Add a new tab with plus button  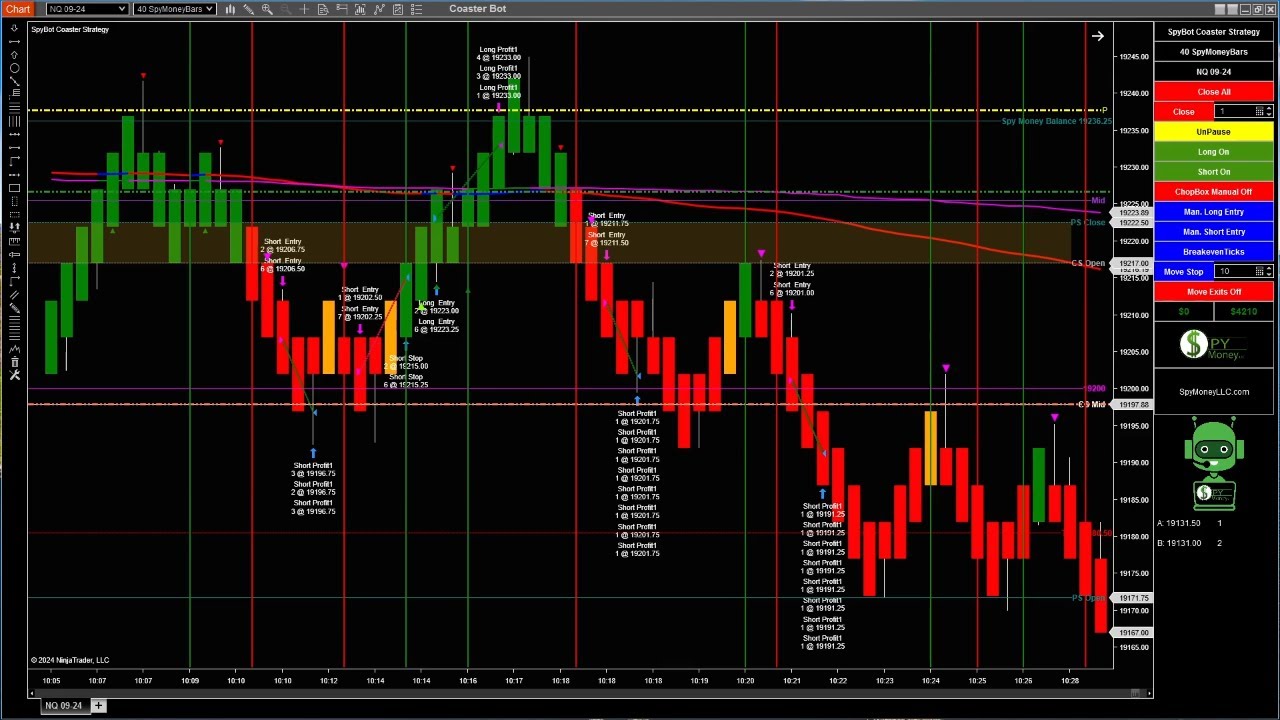[x=98, y=706]
